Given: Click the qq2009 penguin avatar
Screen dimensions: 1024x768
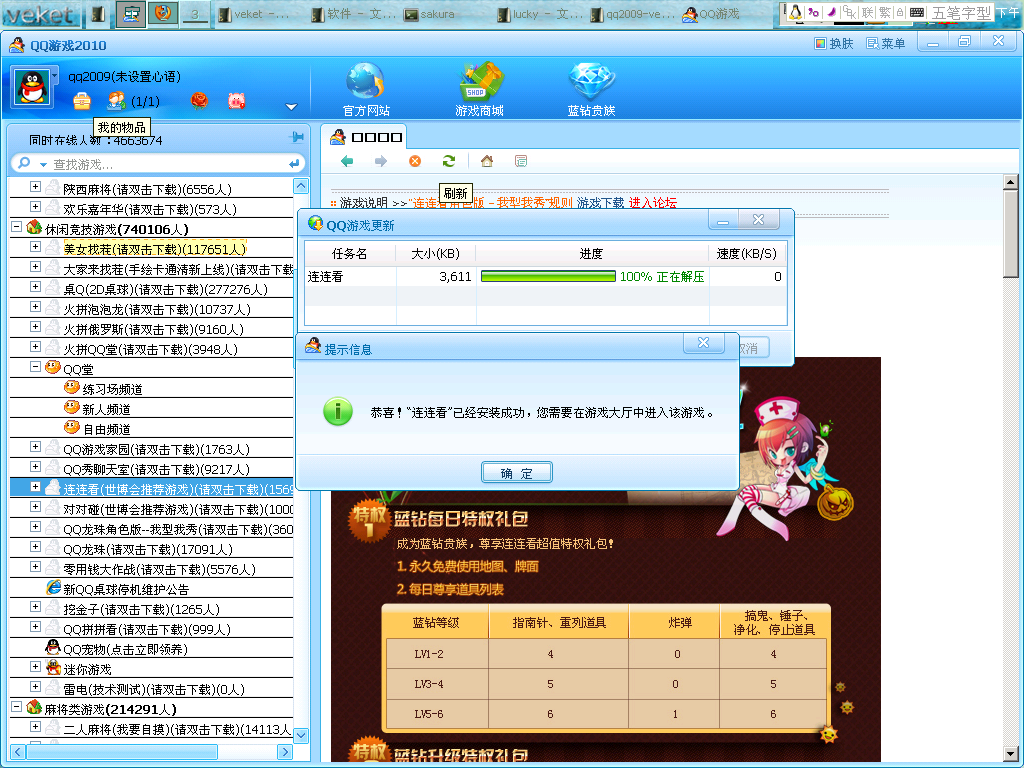Looking at the screenshot, I should pos(33,87).
